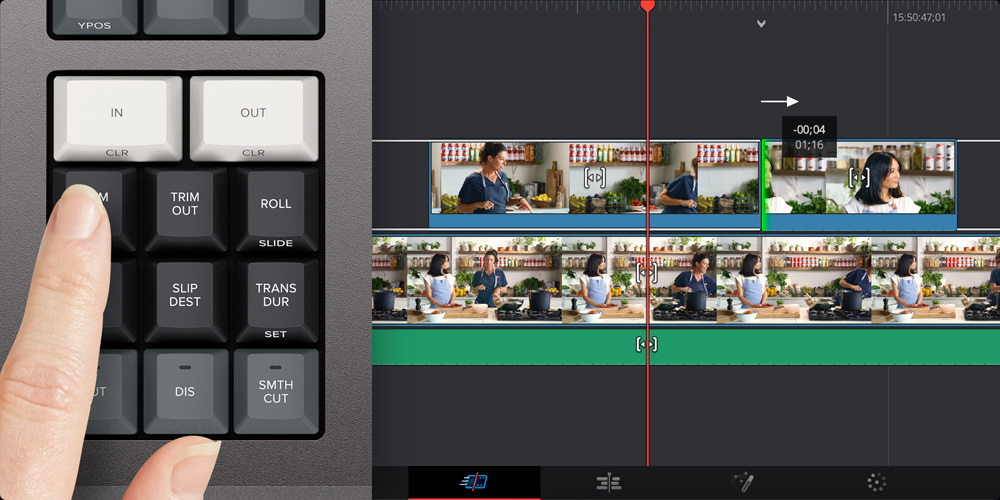Grab the red playhead handle at the ruler
Image resolution: width=1000 pixels, height=500 pixels.
(648, 6)
